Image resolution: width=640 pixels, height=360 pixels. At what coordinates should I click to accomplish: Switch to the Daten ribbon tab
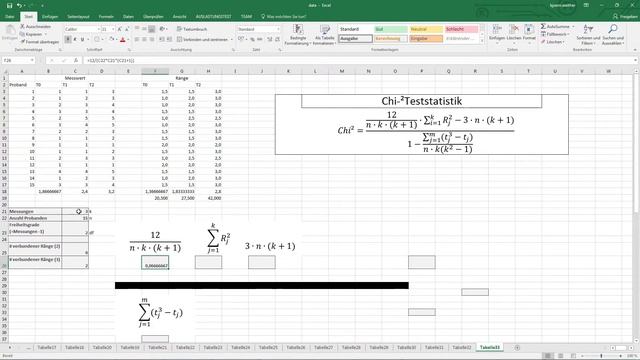click(x=128, y=17)
